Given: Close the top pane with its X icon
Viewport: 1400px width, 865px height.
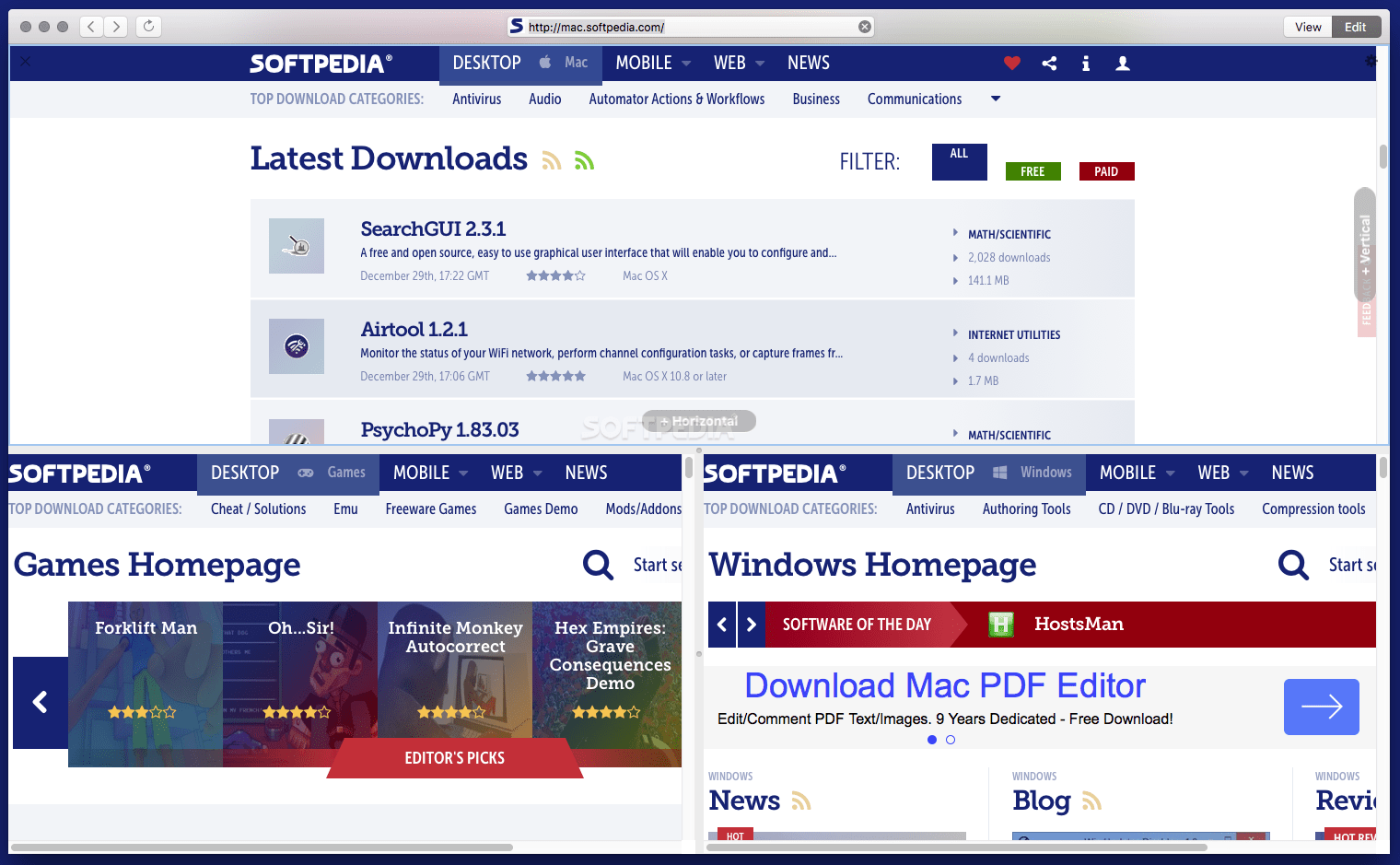Looking at the screenshot, I should [x=25, y=61].
